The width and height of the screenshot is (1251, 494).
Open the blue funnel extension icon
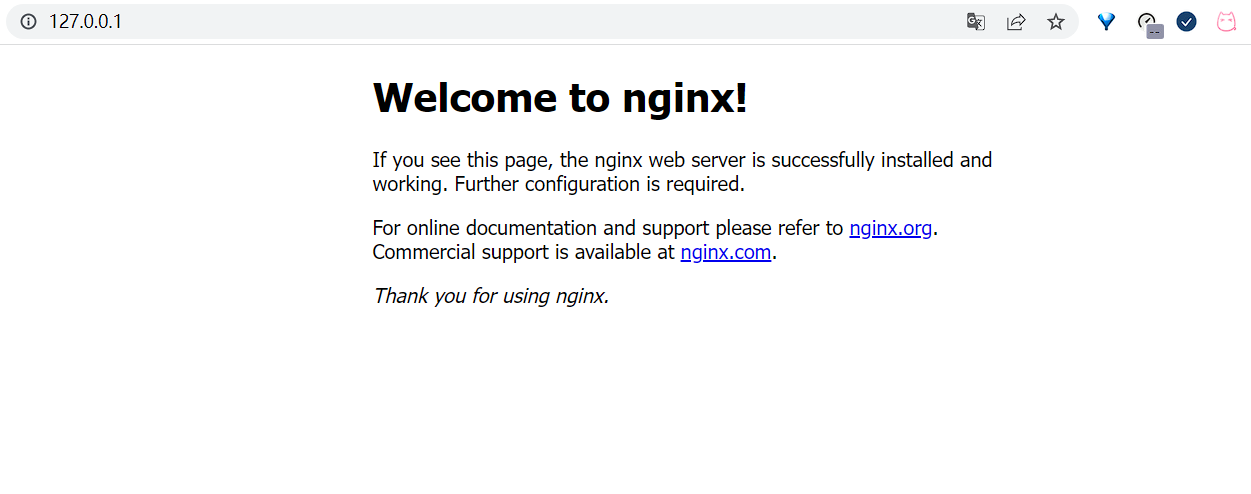tap(1106, 22)
